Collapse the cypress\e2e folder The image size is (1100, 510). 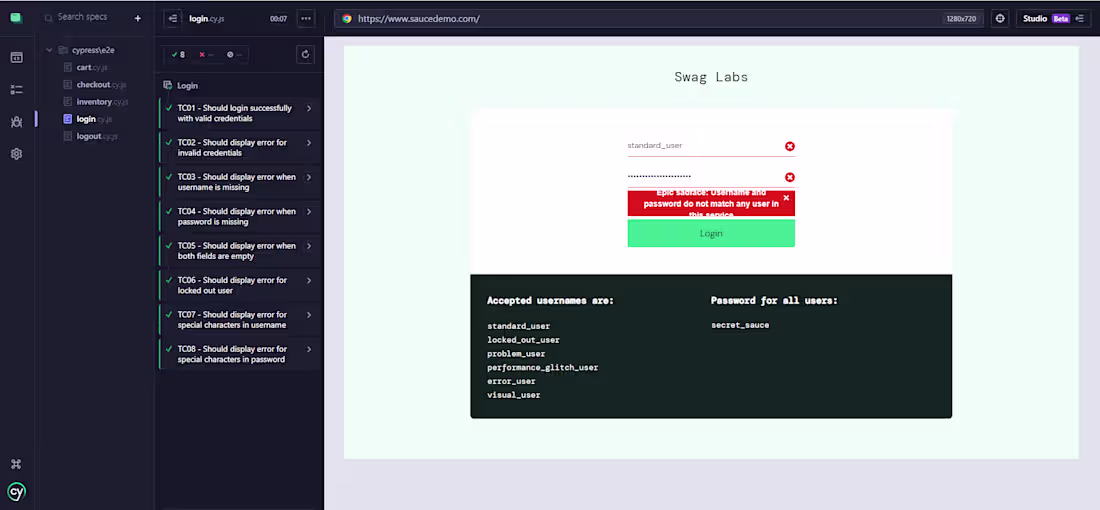point(49,50)
